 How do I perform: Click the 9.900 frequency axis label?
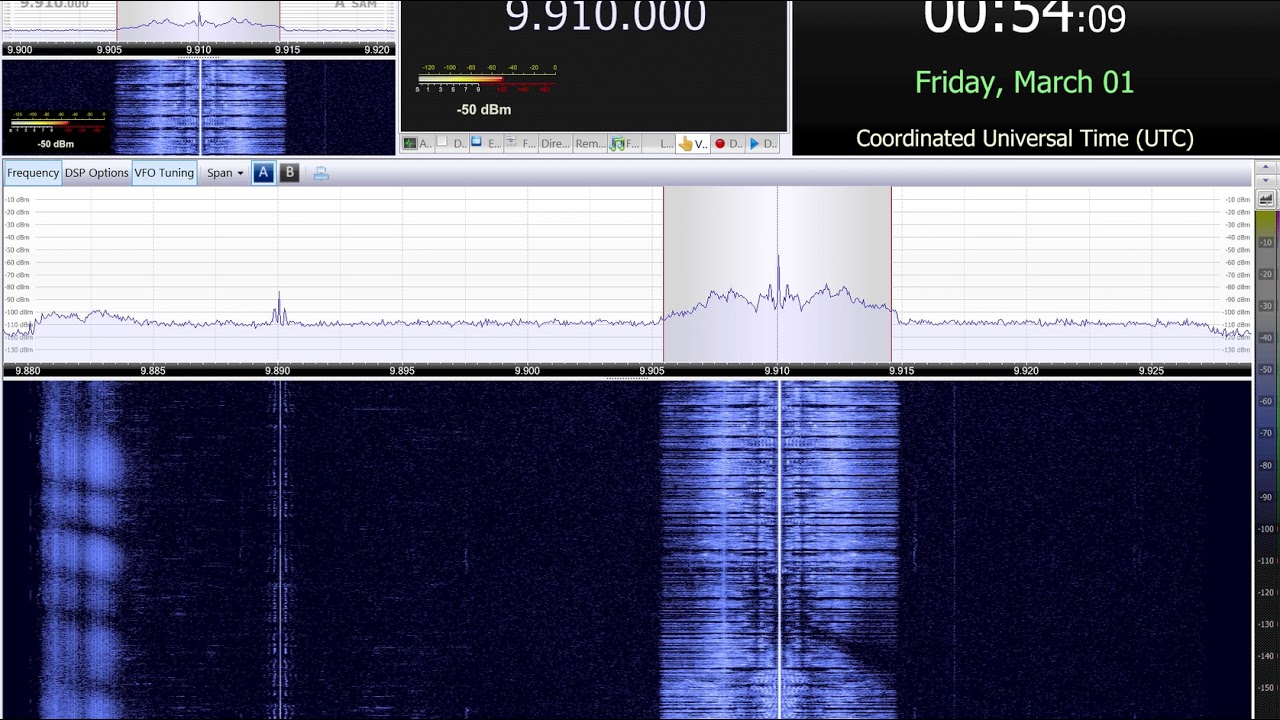(527, 371)
